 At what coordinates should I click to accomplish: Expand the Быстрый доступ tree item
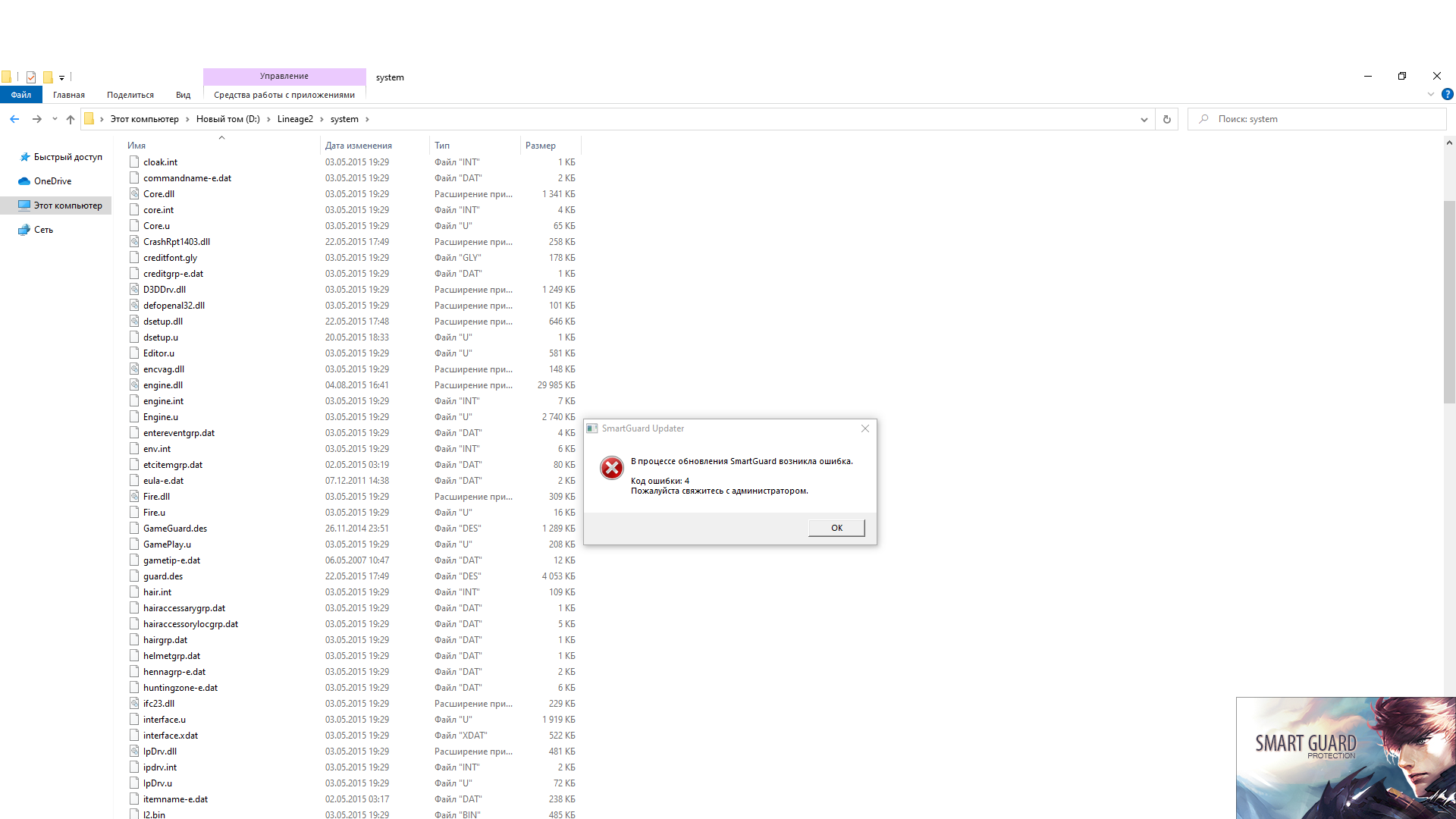(x=9, y=156)
